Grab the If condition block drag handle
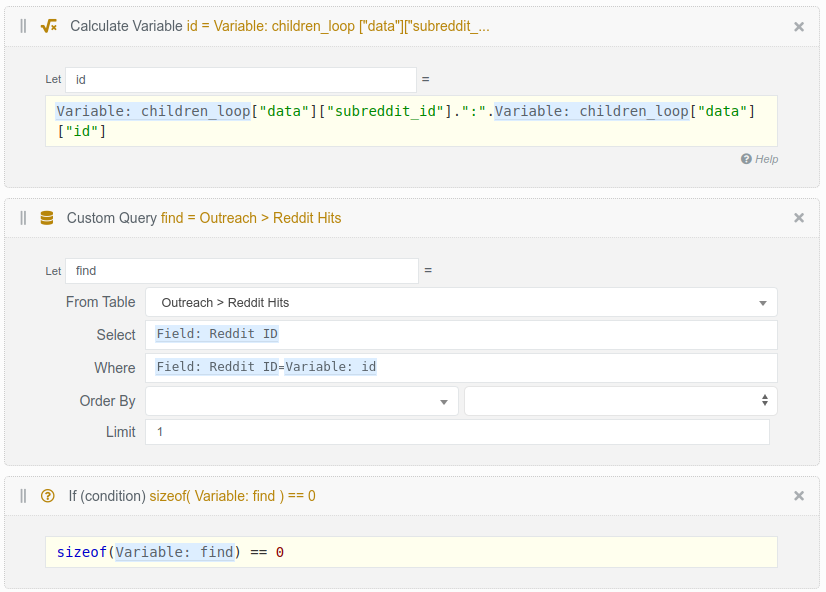Image resolution: width=826 pixels, height=592 pixels. (x=23, y=496)
